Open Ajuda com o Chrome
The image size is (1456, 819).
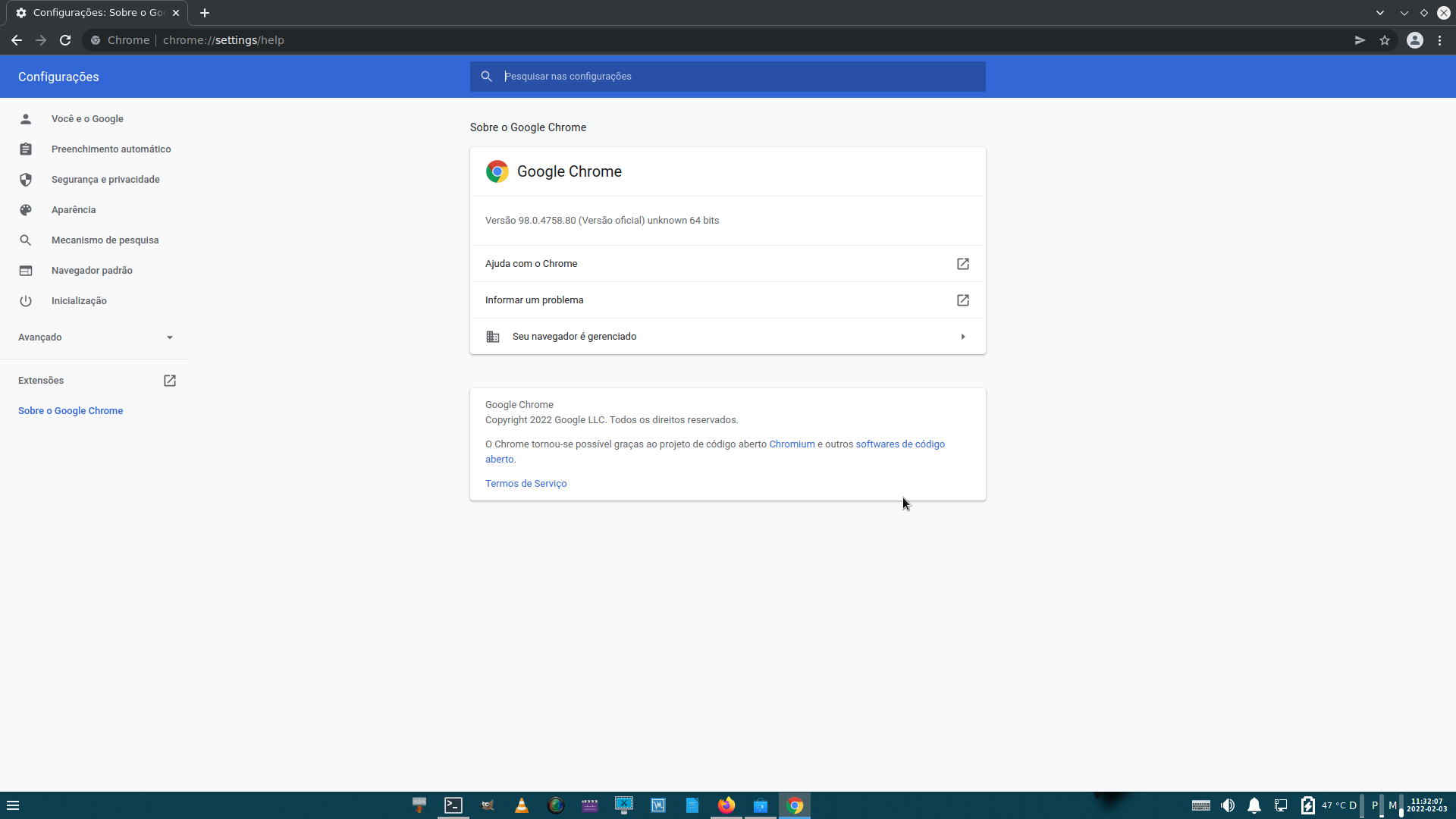click(x=728, y=264)
